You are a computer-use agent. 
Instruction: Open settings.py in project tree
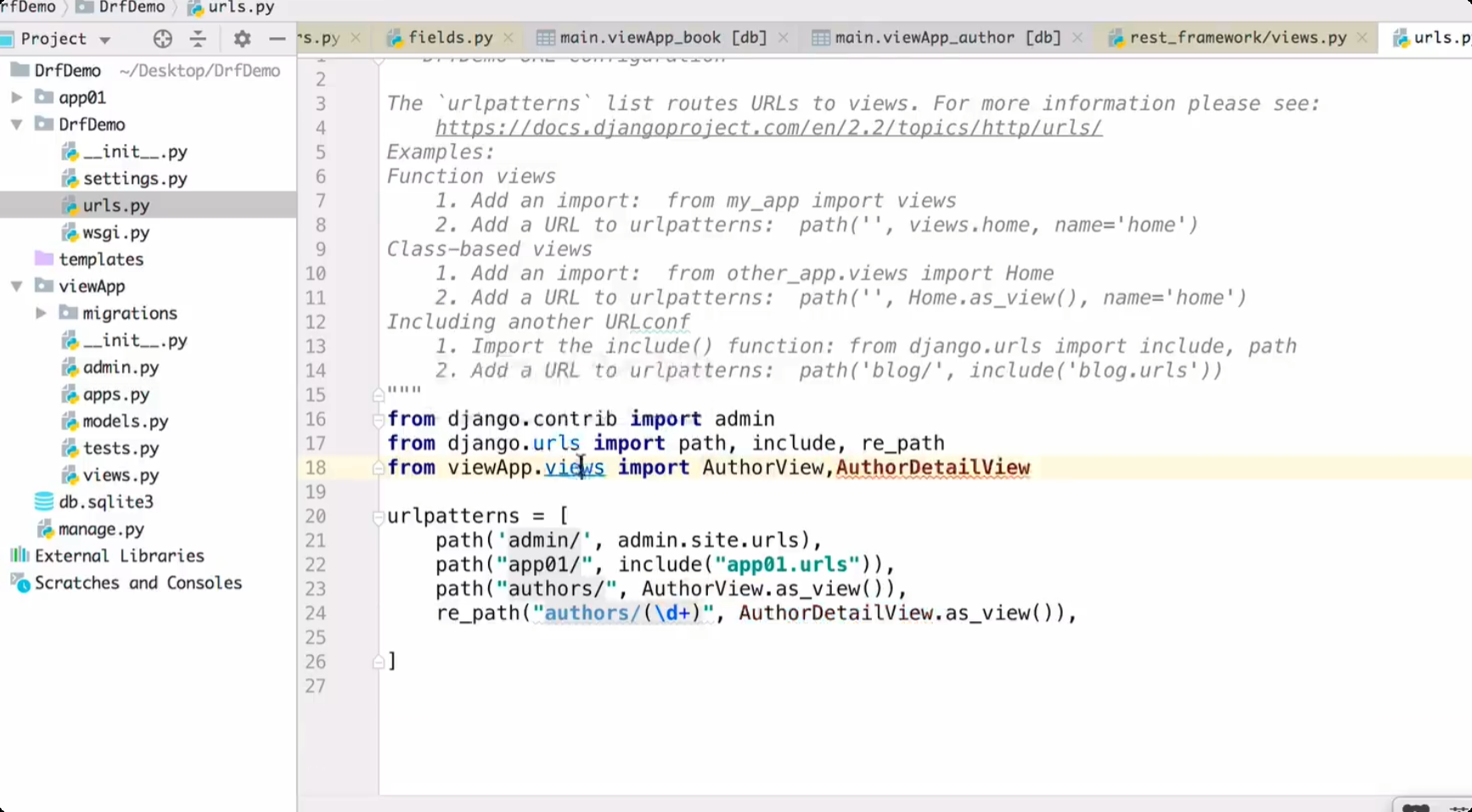point(134,178)
